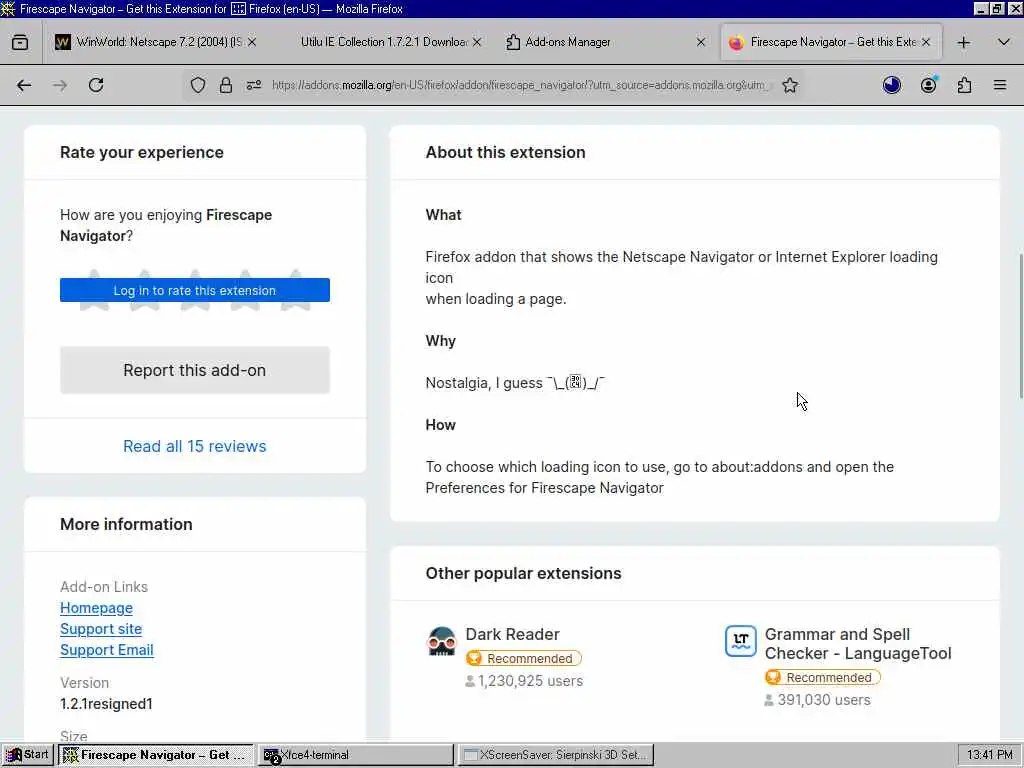1024x768 pixels.
Task: Open the add-on Homepage link
Action: click(96, 608)
